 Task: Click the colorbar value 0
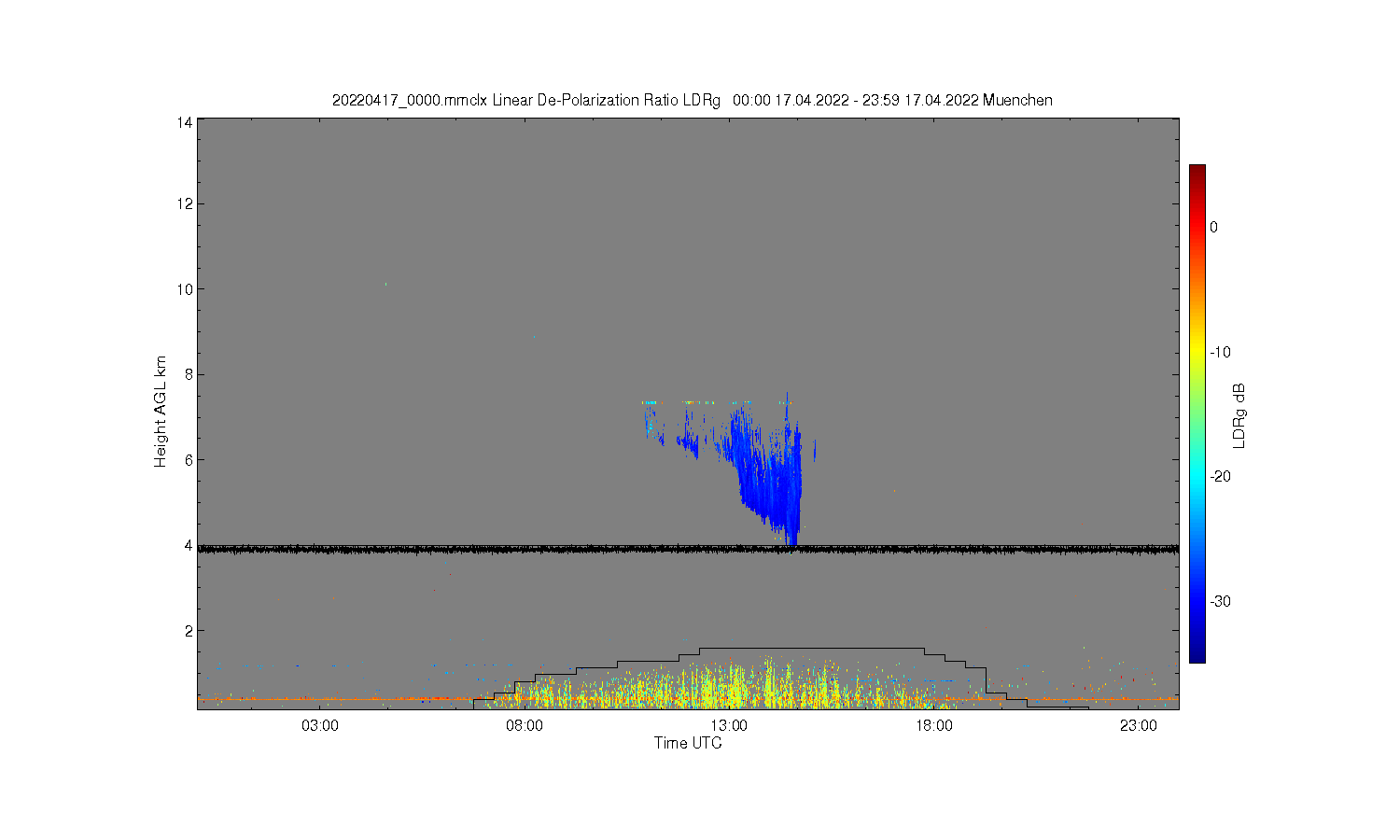click(x=1213, y=227)
